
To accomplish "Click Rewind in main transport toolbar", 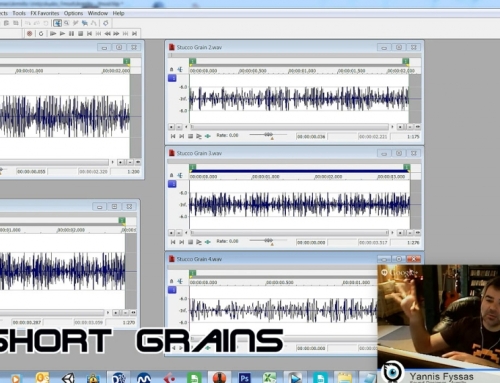I will point(107,34).
